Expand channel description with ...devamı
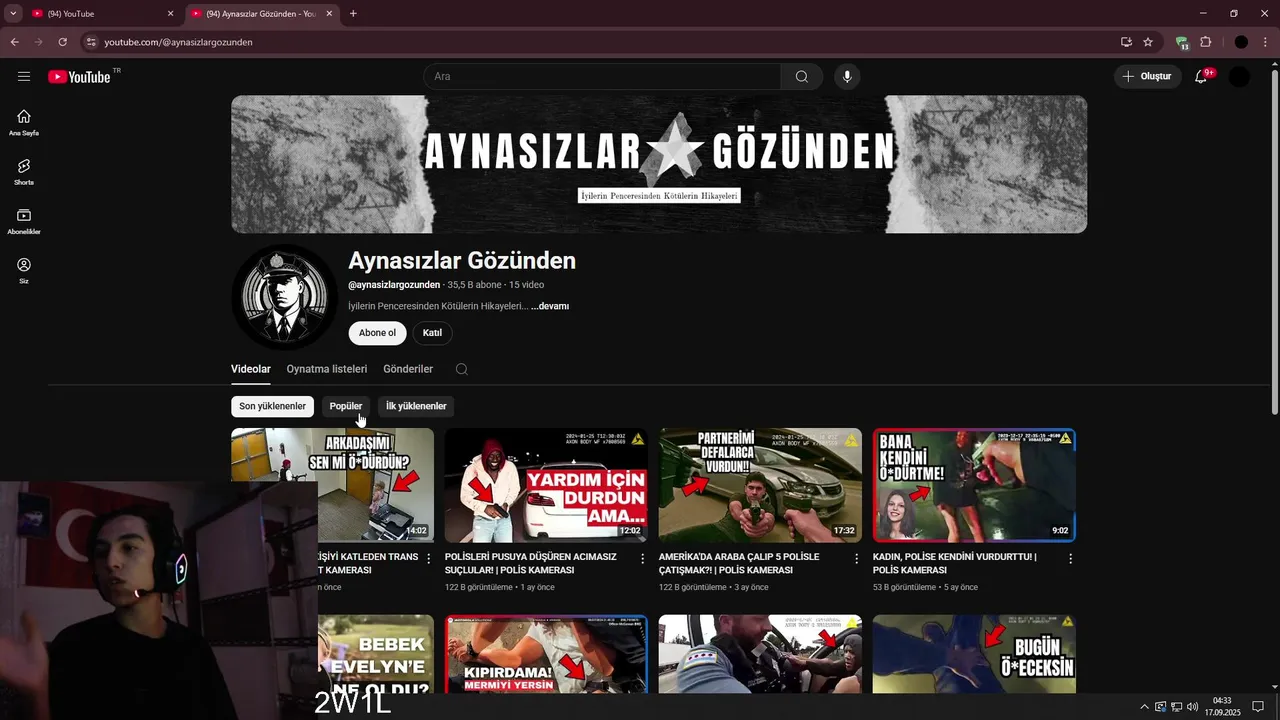 pyautogui.click(x=550, y=306)
